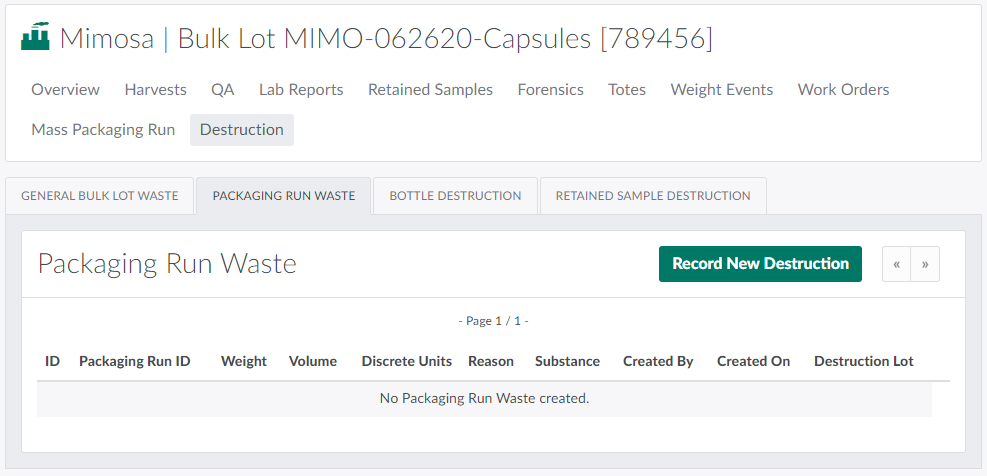Go to the Totes section

(x=627, y=90)
